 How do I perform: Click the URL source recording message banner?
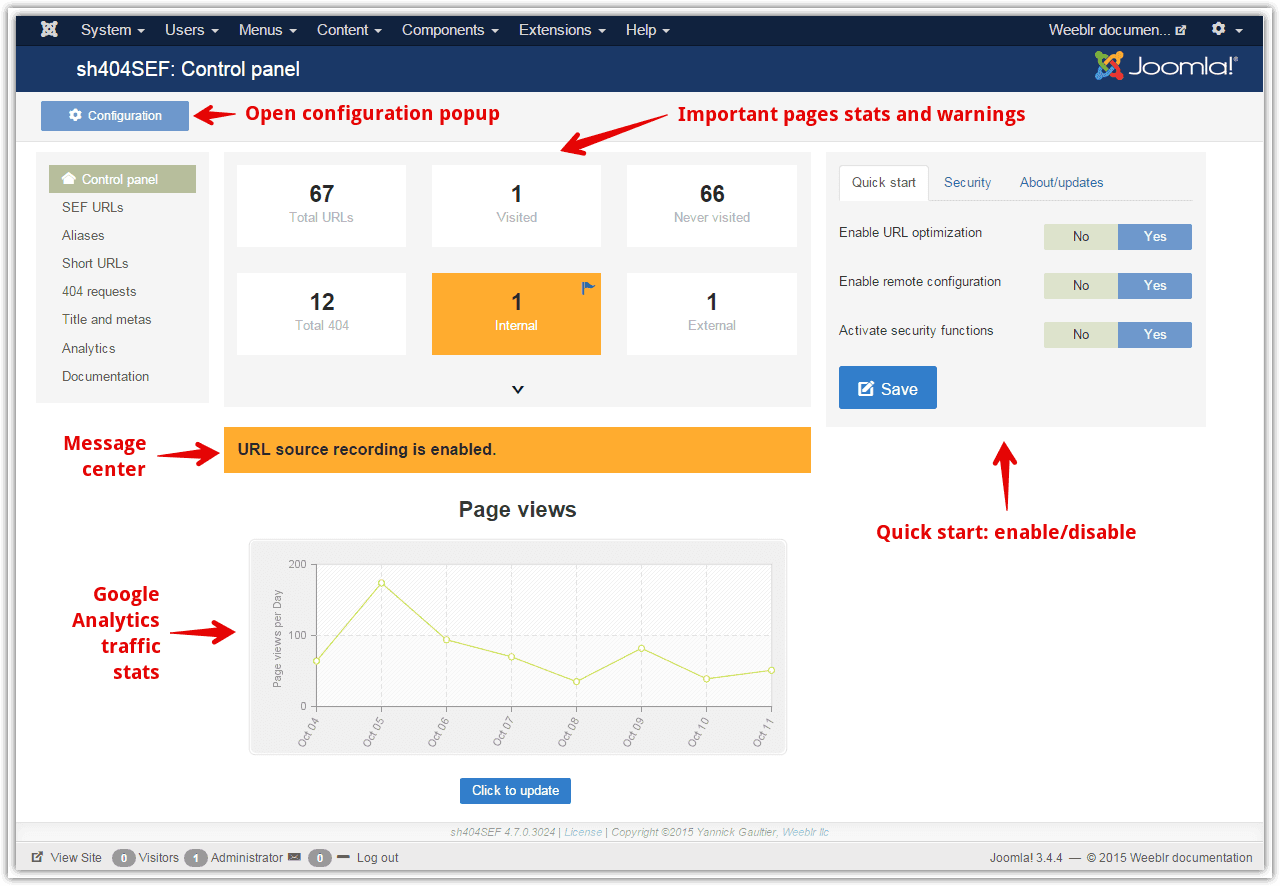[x=517, y=450]
